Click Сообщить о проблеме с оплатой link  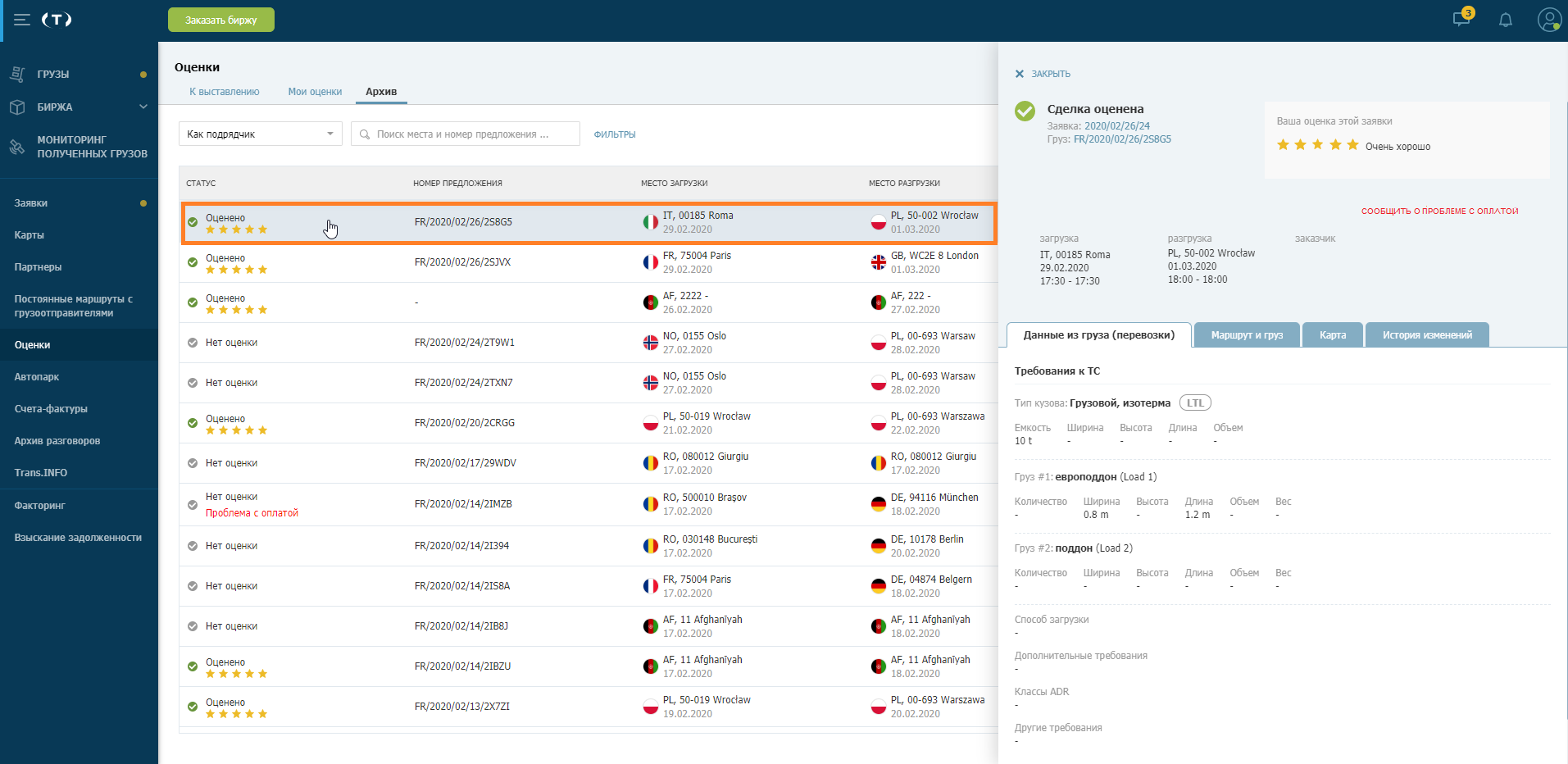pos(1440,211)
